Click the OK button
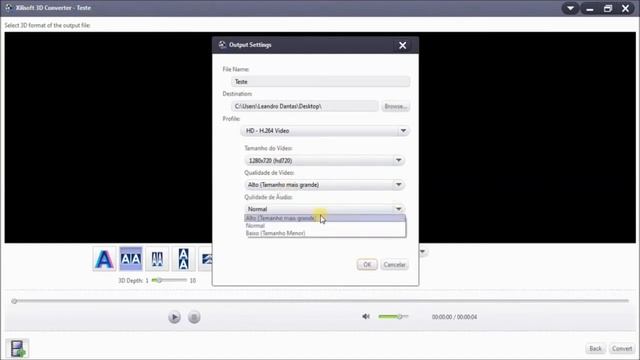640x360 pixels. point(367,264)
